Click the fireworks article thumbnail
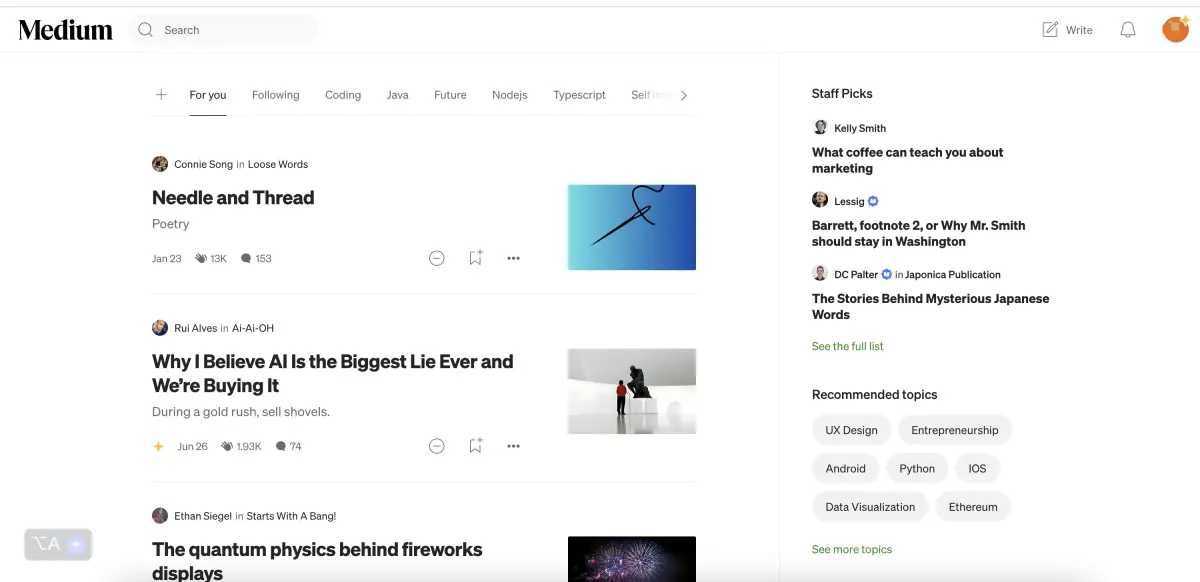The width and height of the screenshot is (1200, 582). pos(632,559)
